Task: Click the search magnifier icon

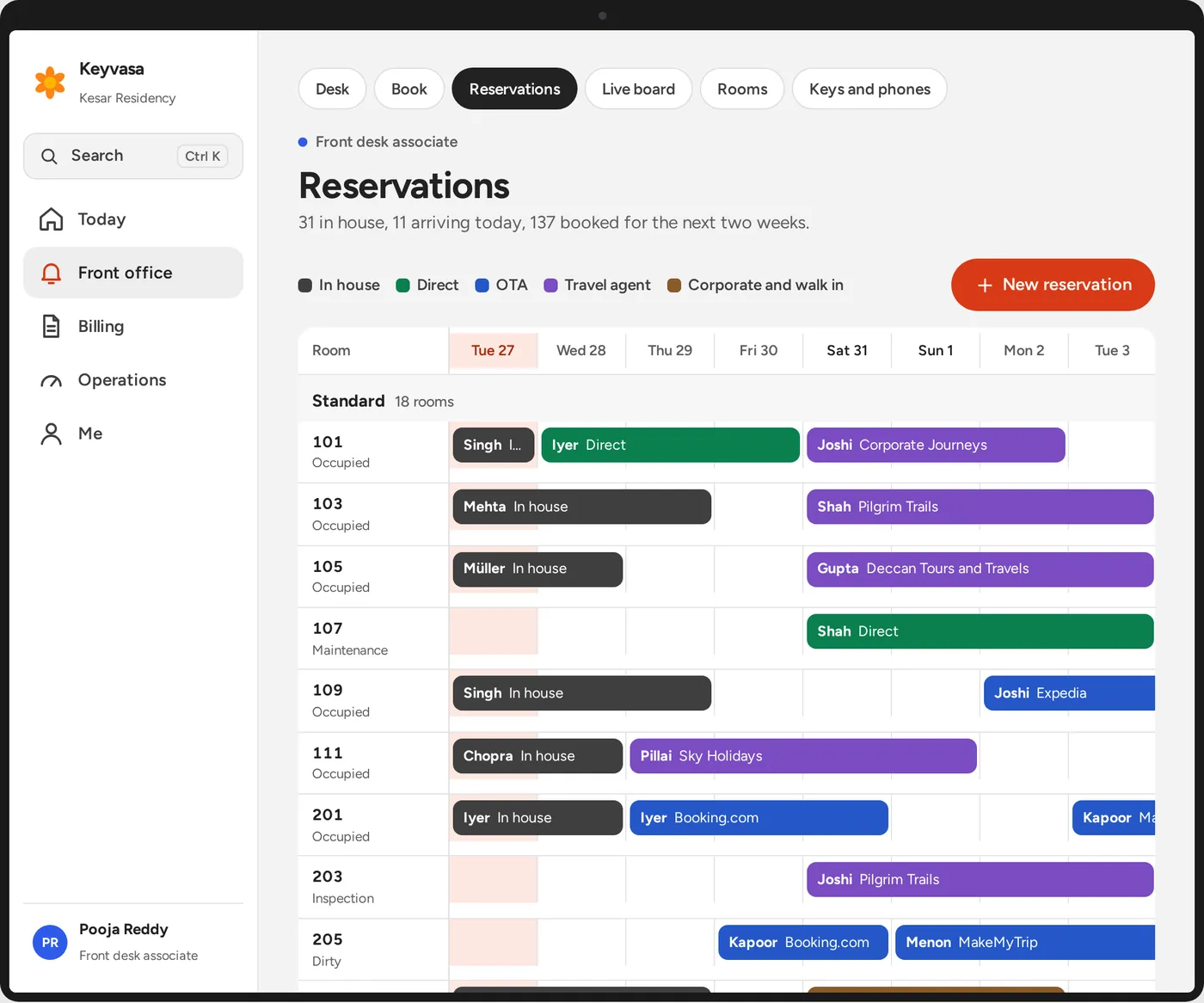Action: pos(50,156)
